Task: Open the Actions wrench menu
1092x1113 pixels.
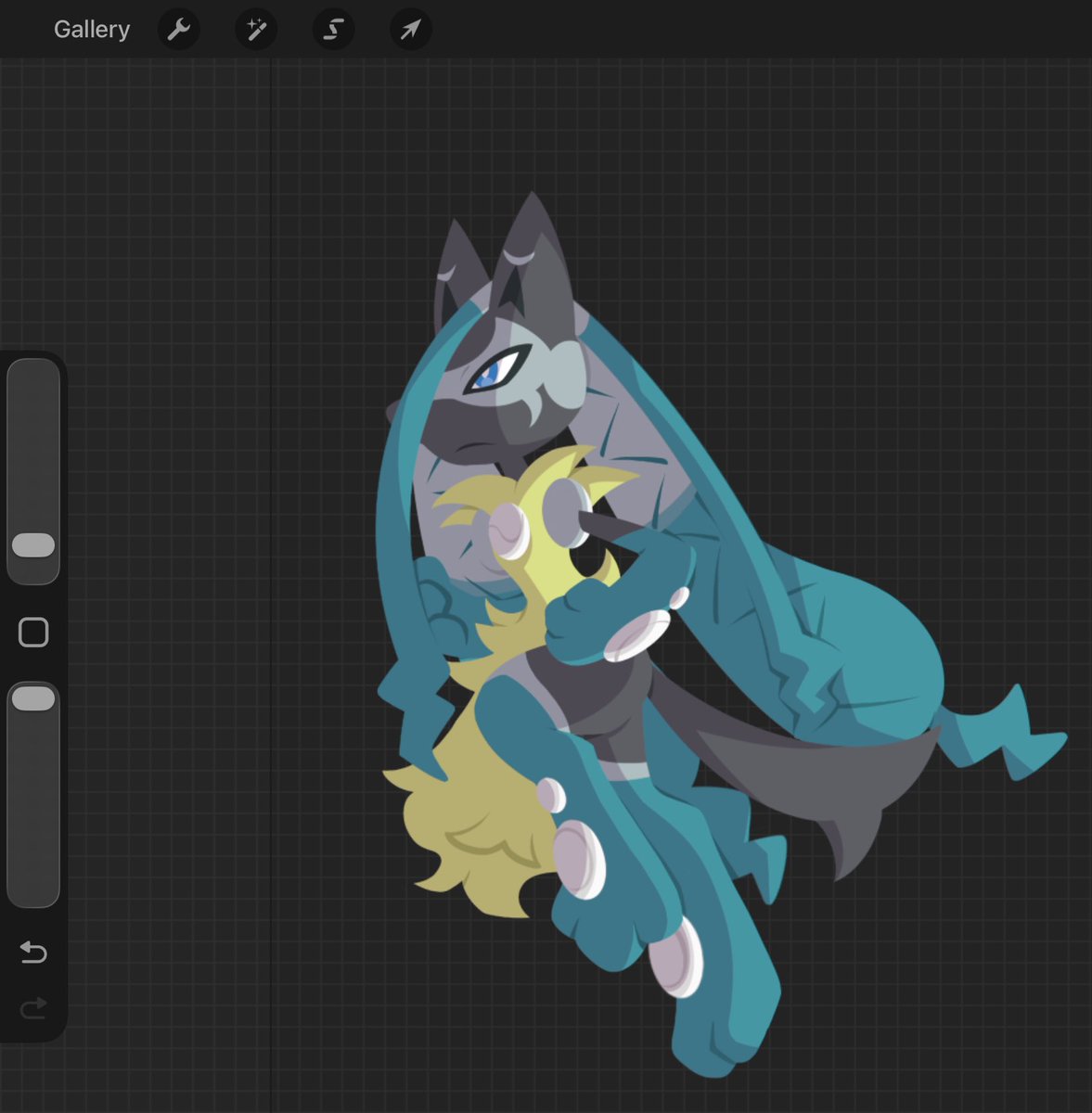Action: pyautogui.click(x=178, y=30)
